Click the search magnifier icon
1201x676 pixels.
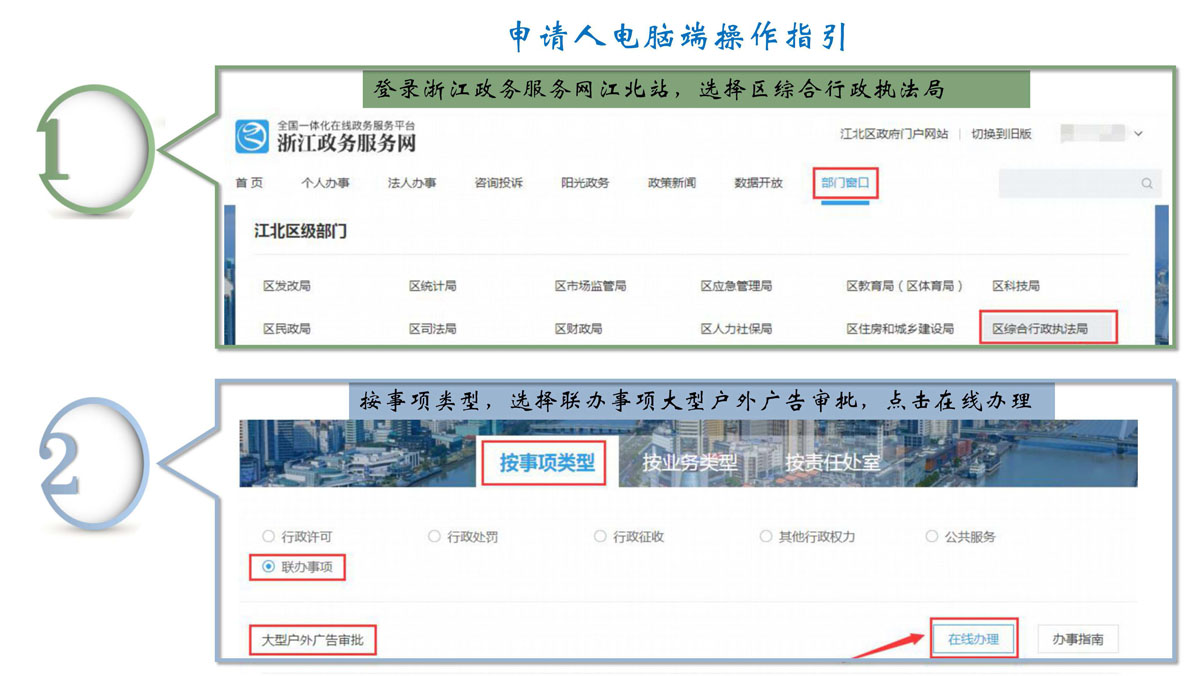1146,183
